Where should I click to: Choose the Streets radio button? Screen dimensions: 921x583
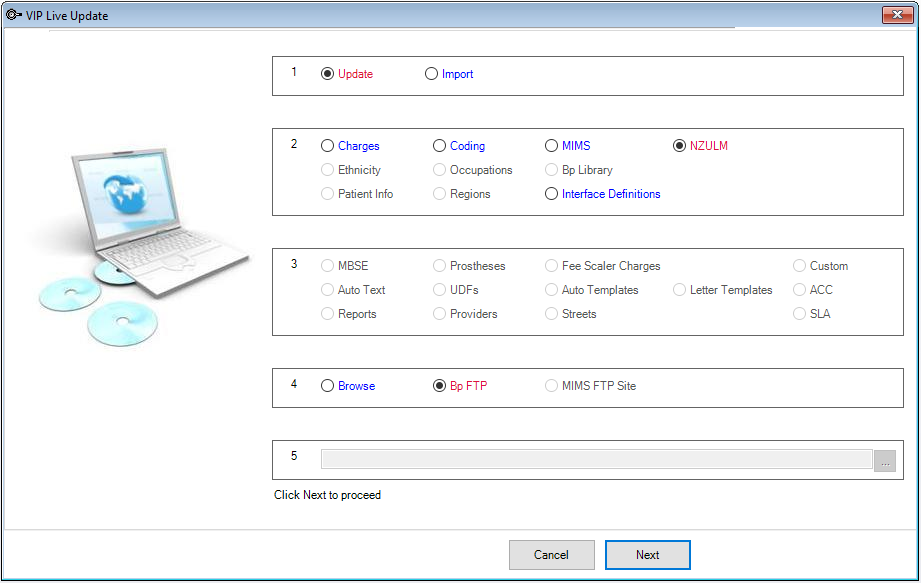(x=551, y=314)
